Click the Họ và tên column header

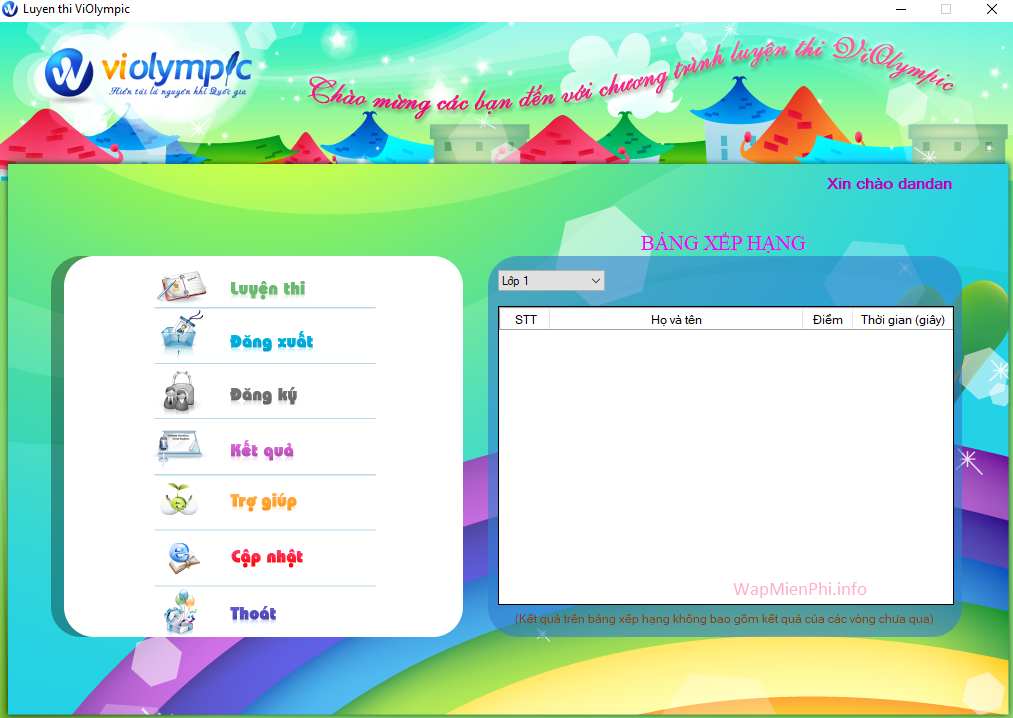[676, 319]
